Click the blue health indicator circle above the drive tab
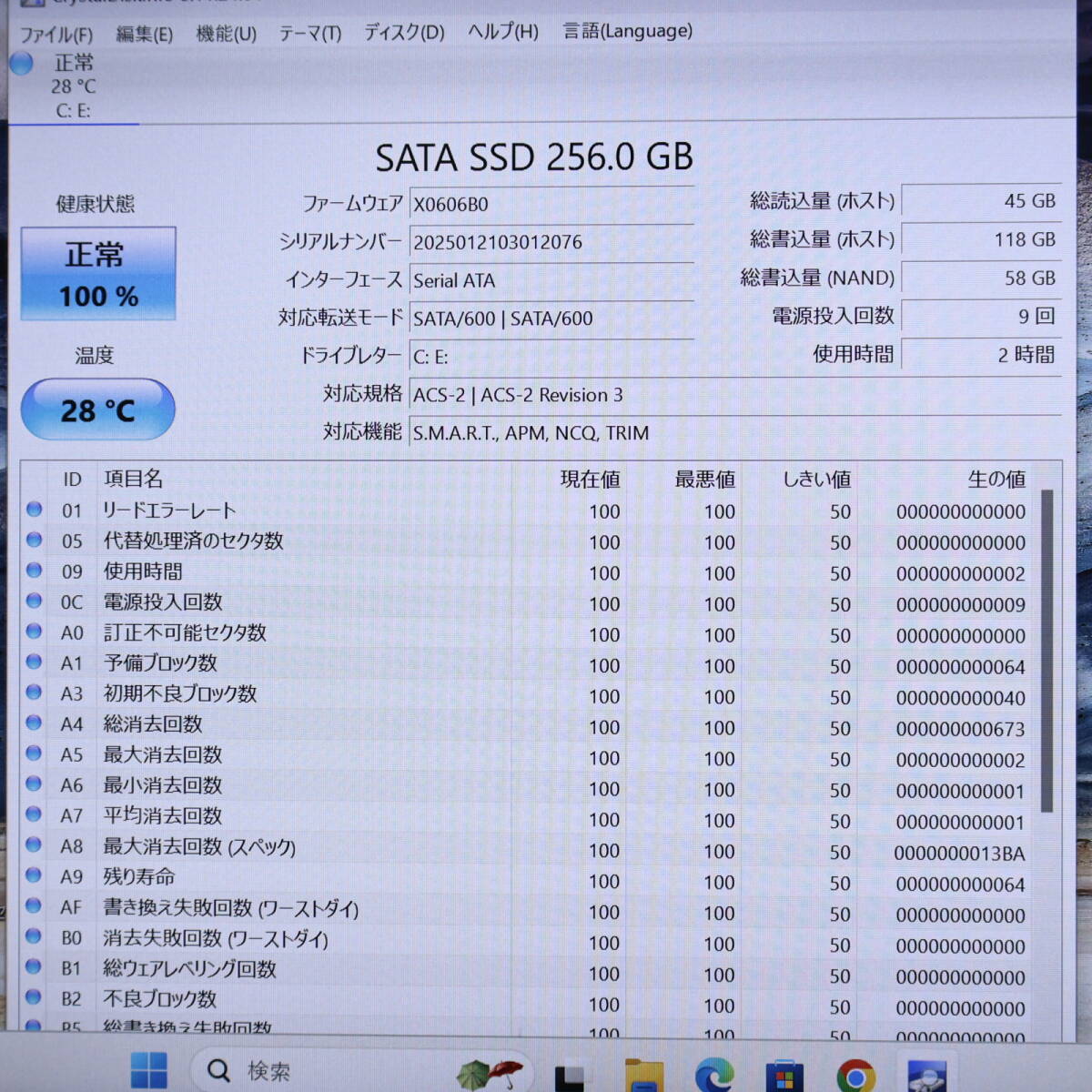 [20, 64]
